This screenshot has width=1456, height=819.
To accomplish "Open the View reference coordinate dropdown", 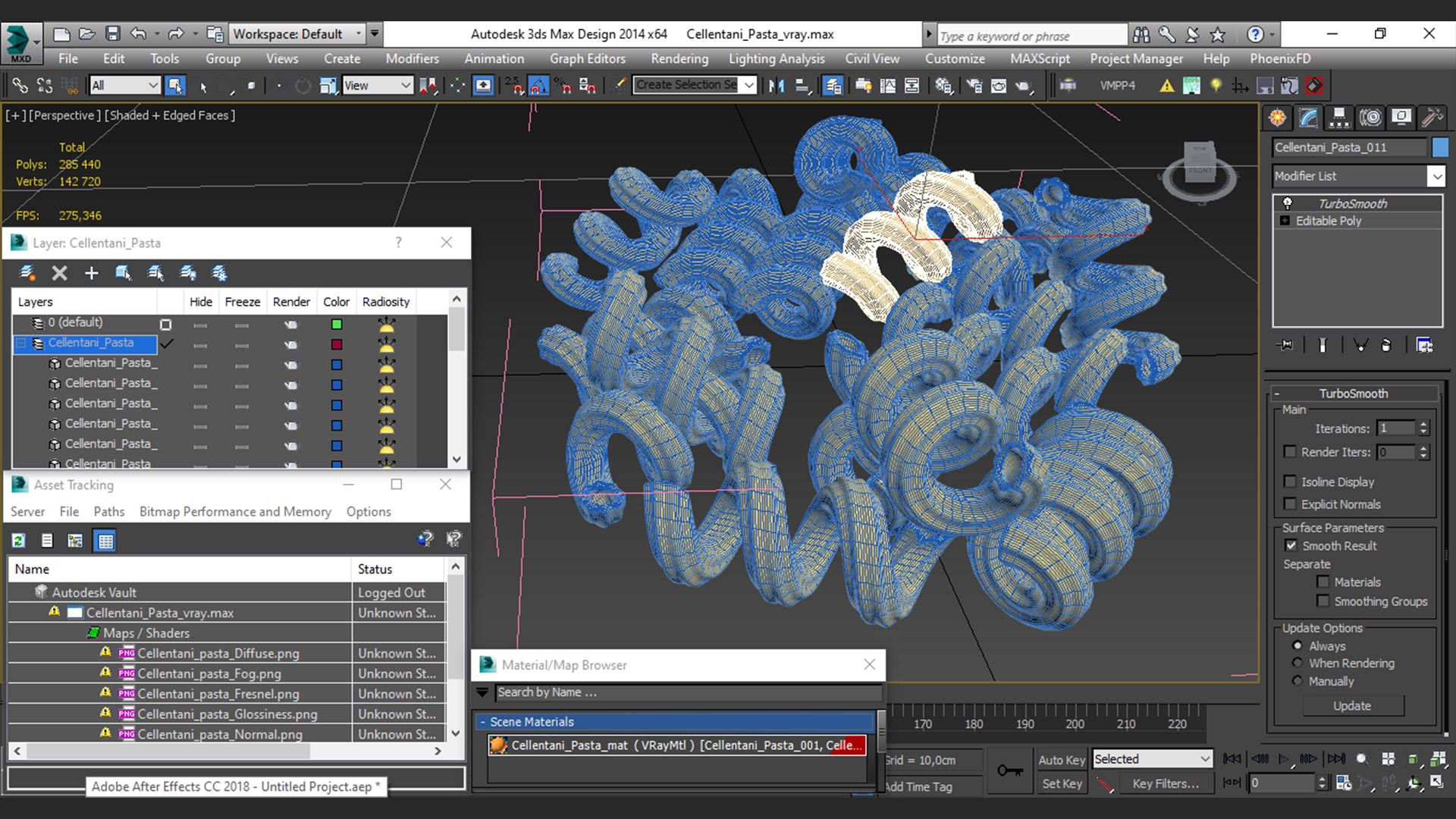I will [377, 86].
